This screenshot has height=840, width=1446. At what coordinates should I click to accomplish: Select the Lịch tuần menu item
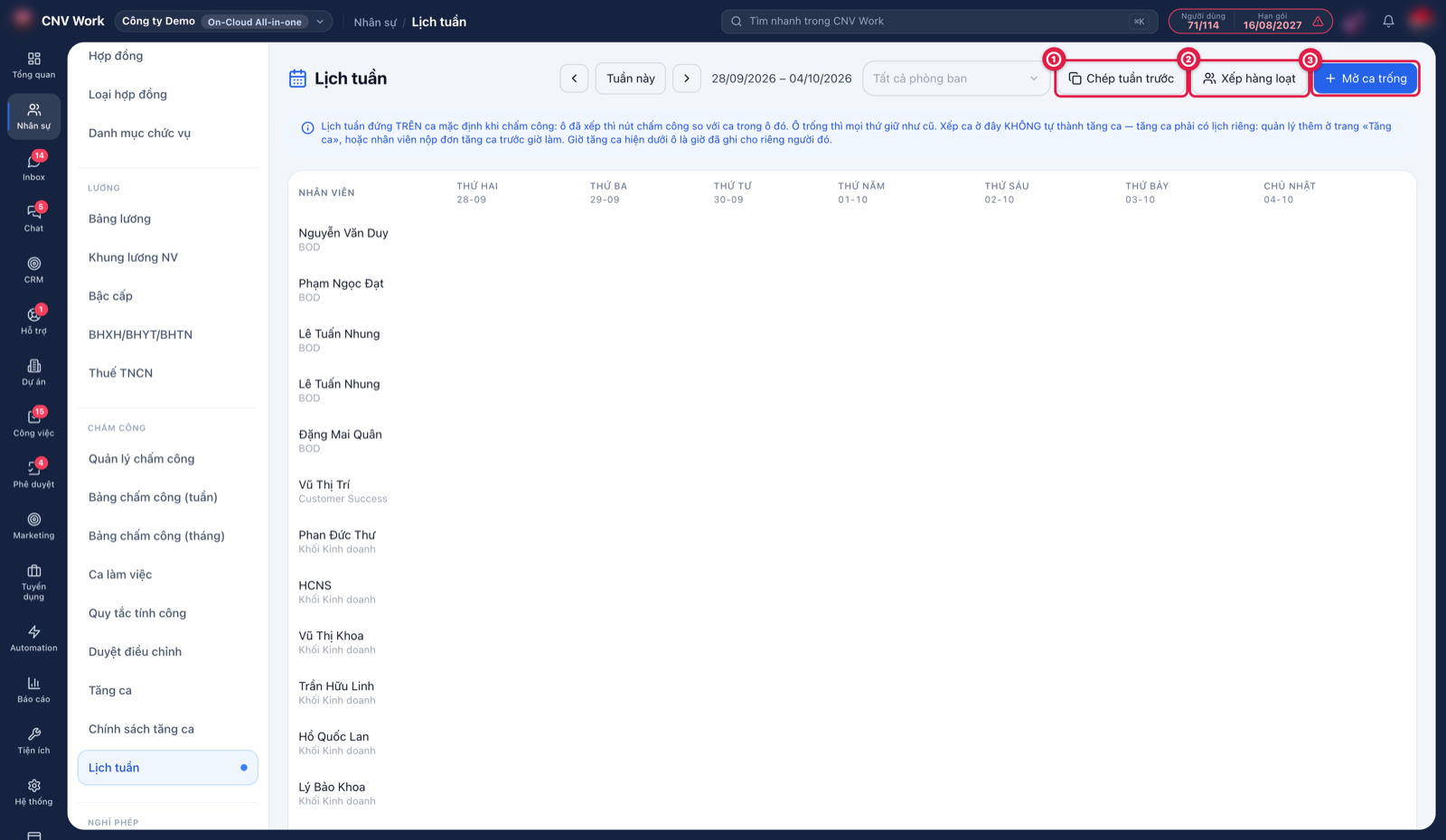[x=168, y=768]
